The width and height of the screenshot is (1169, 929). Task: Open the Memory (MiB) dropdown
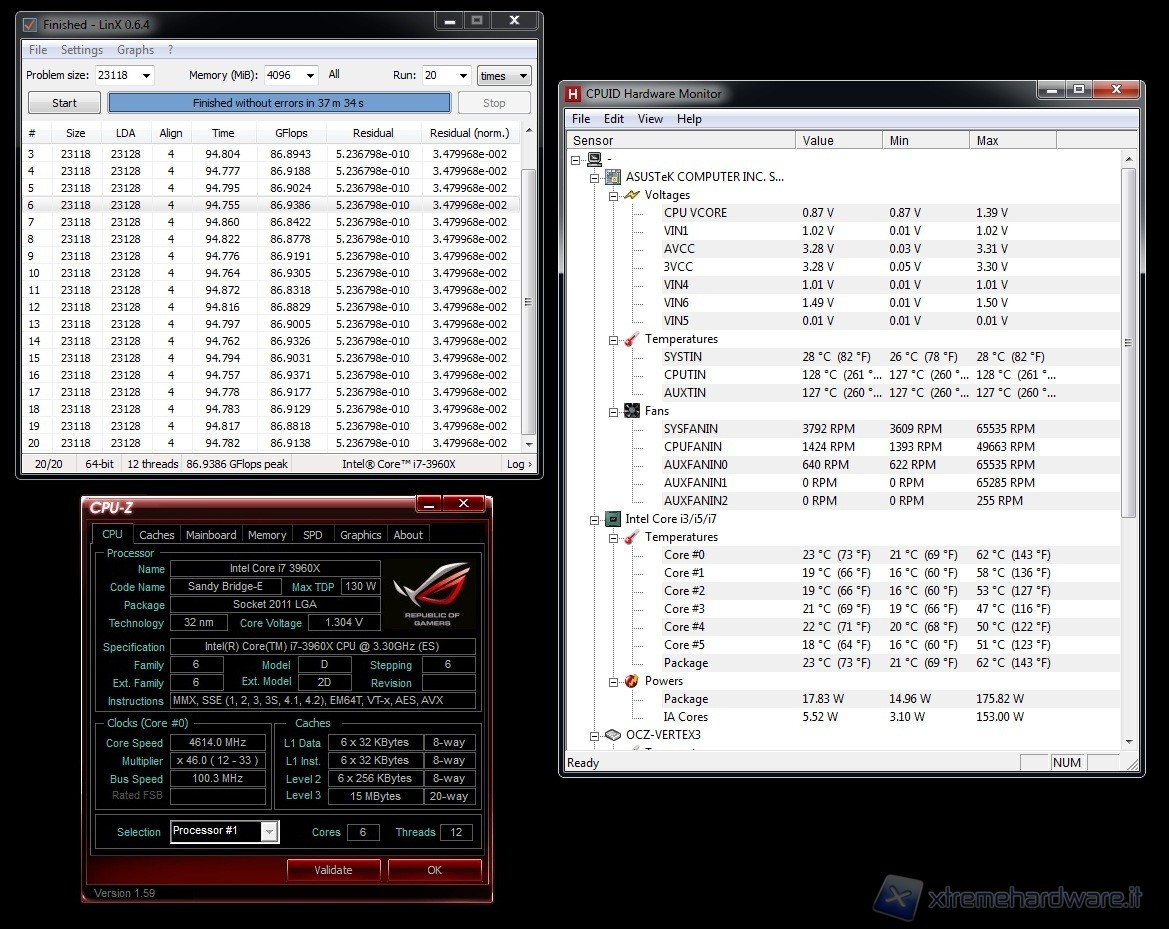click(309, 76)
